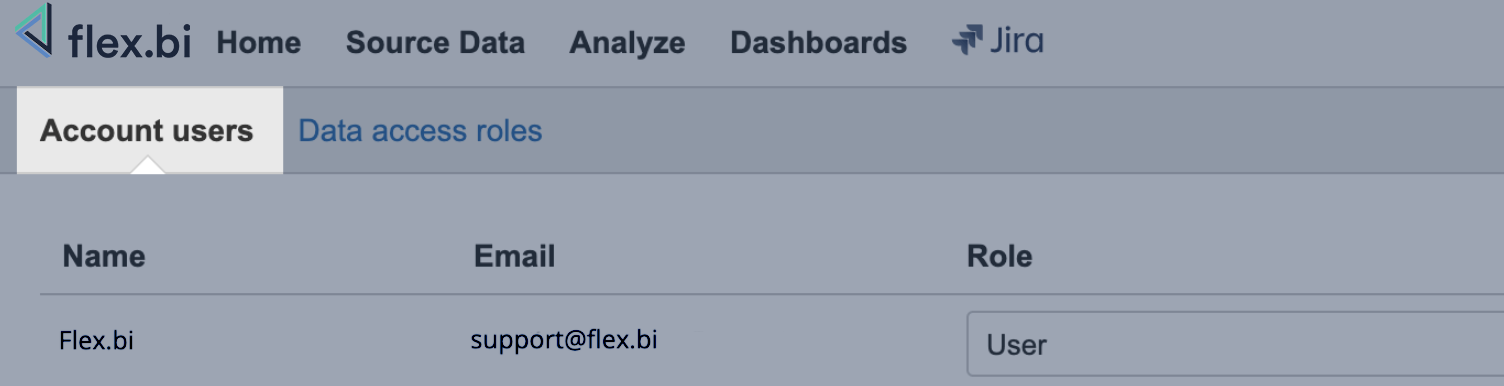The image size is (1504, 386).
Task: Open the Source Data menu
Action: tap(435, 43)
